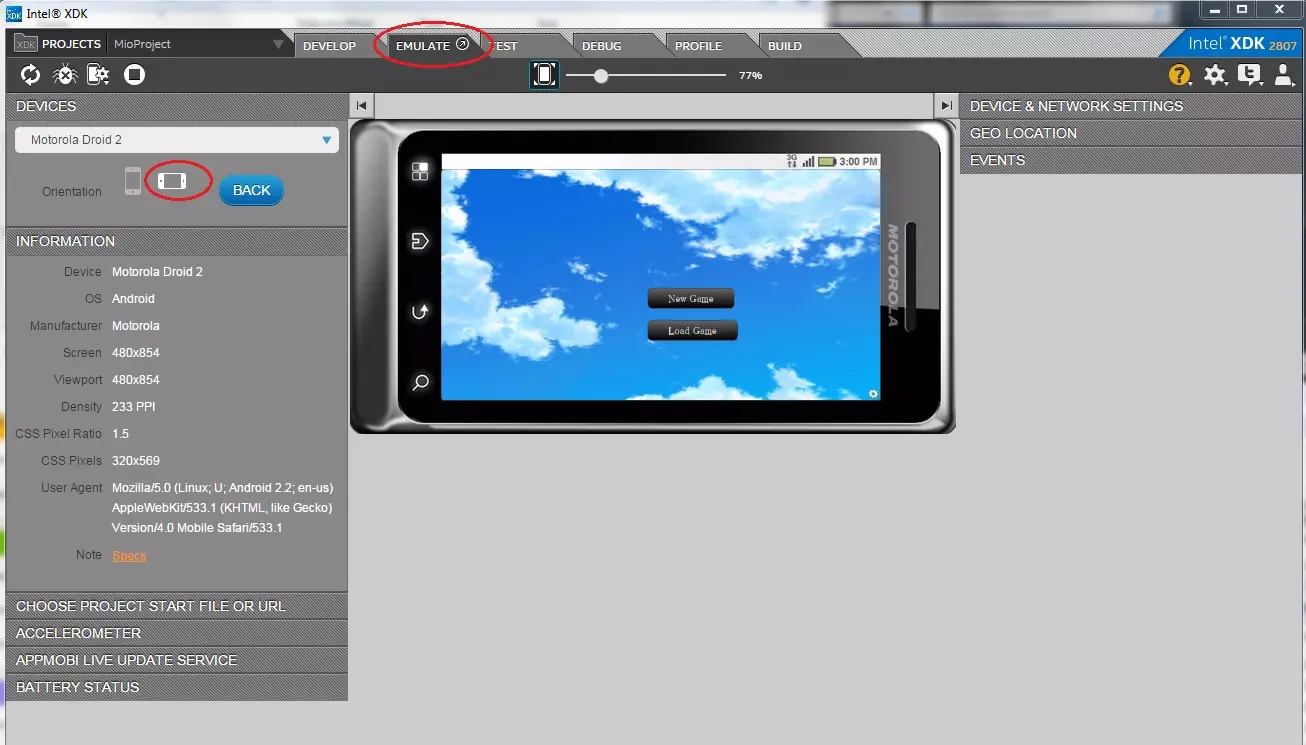Screen dimensions: 1306x745
Task: Tap the device menu grid key
Action: pos(420,171)
